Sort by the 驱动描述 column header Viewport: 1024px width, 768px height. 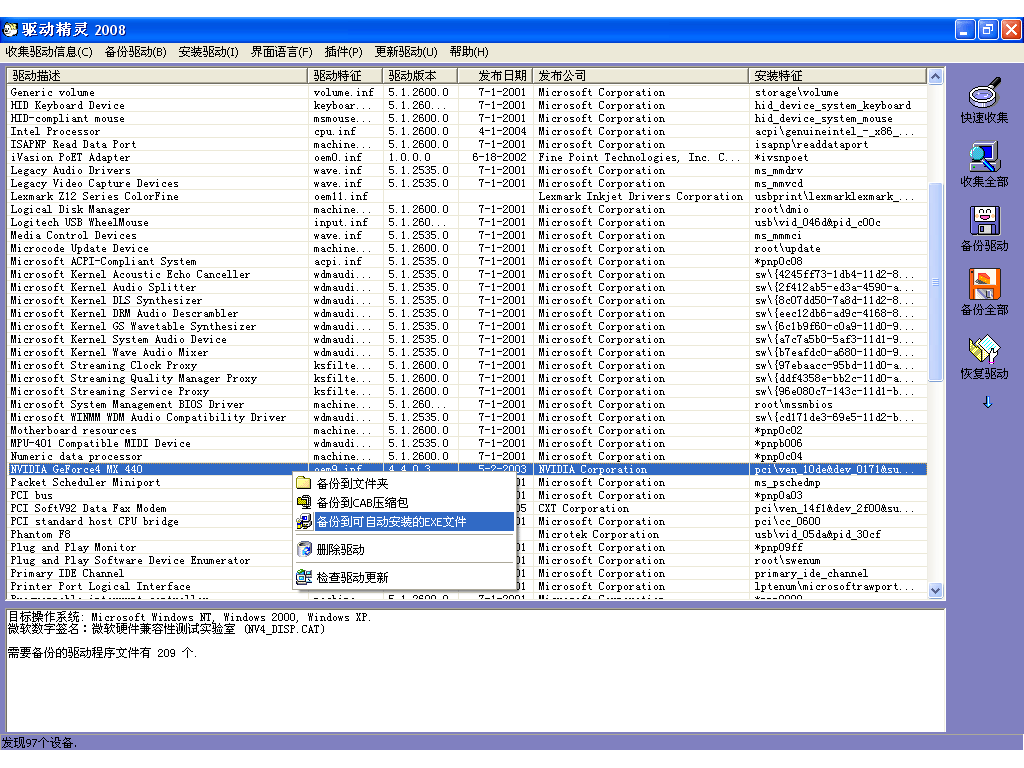click(x=157, y=76)
